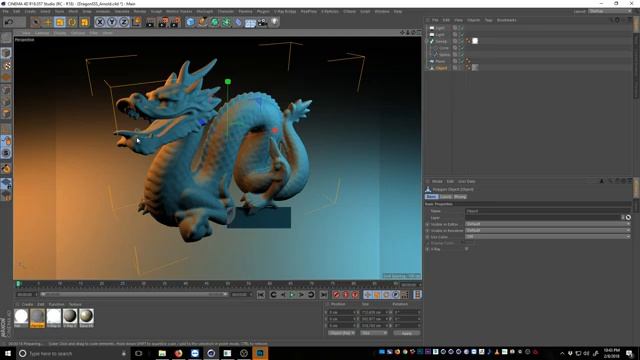Select Points mode in left palette
The image size is (640, 360).
click(x=6, y=90)
